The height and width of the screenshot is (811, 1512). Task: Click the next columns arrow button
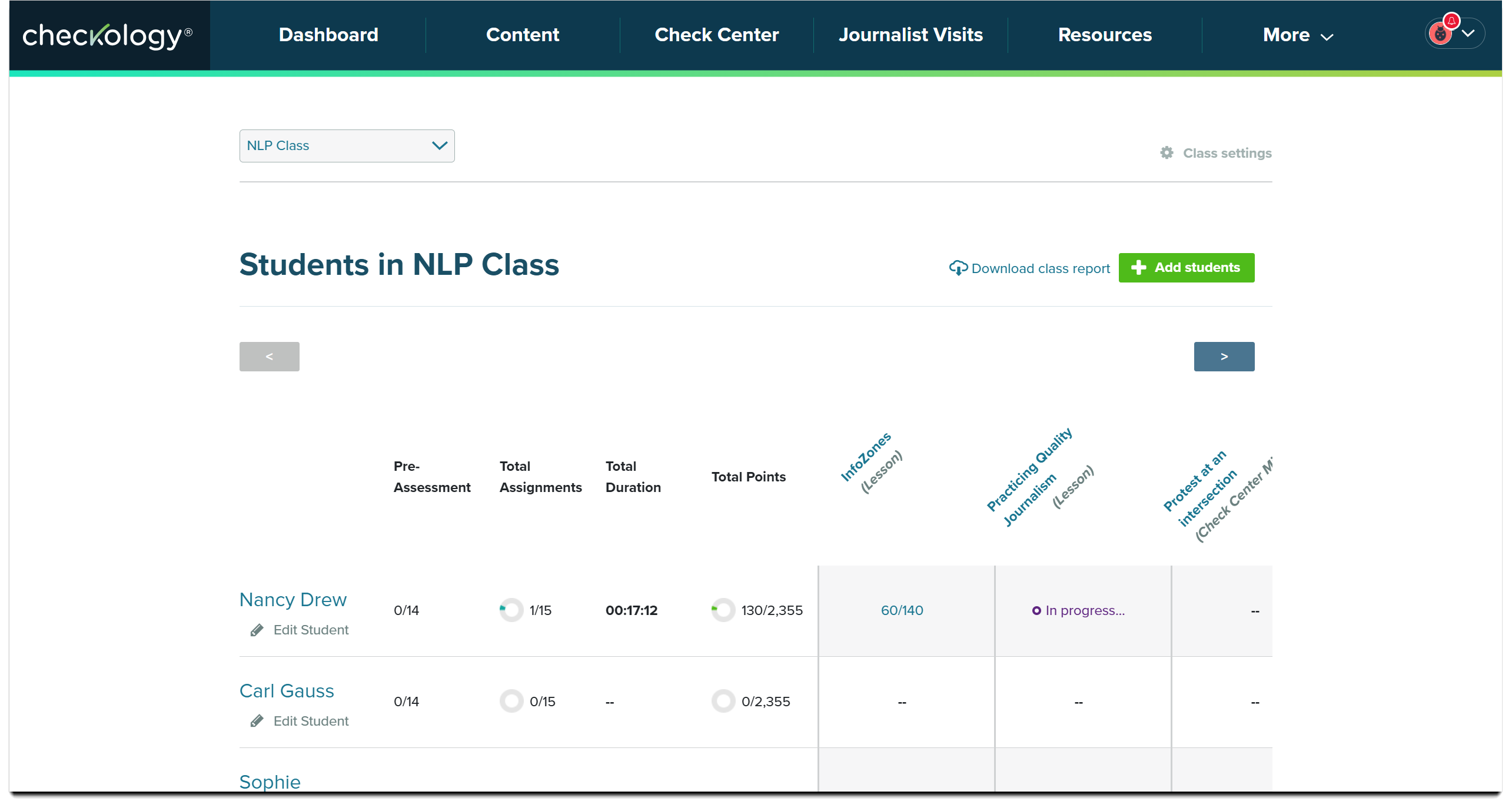[x=1224, y=357]
